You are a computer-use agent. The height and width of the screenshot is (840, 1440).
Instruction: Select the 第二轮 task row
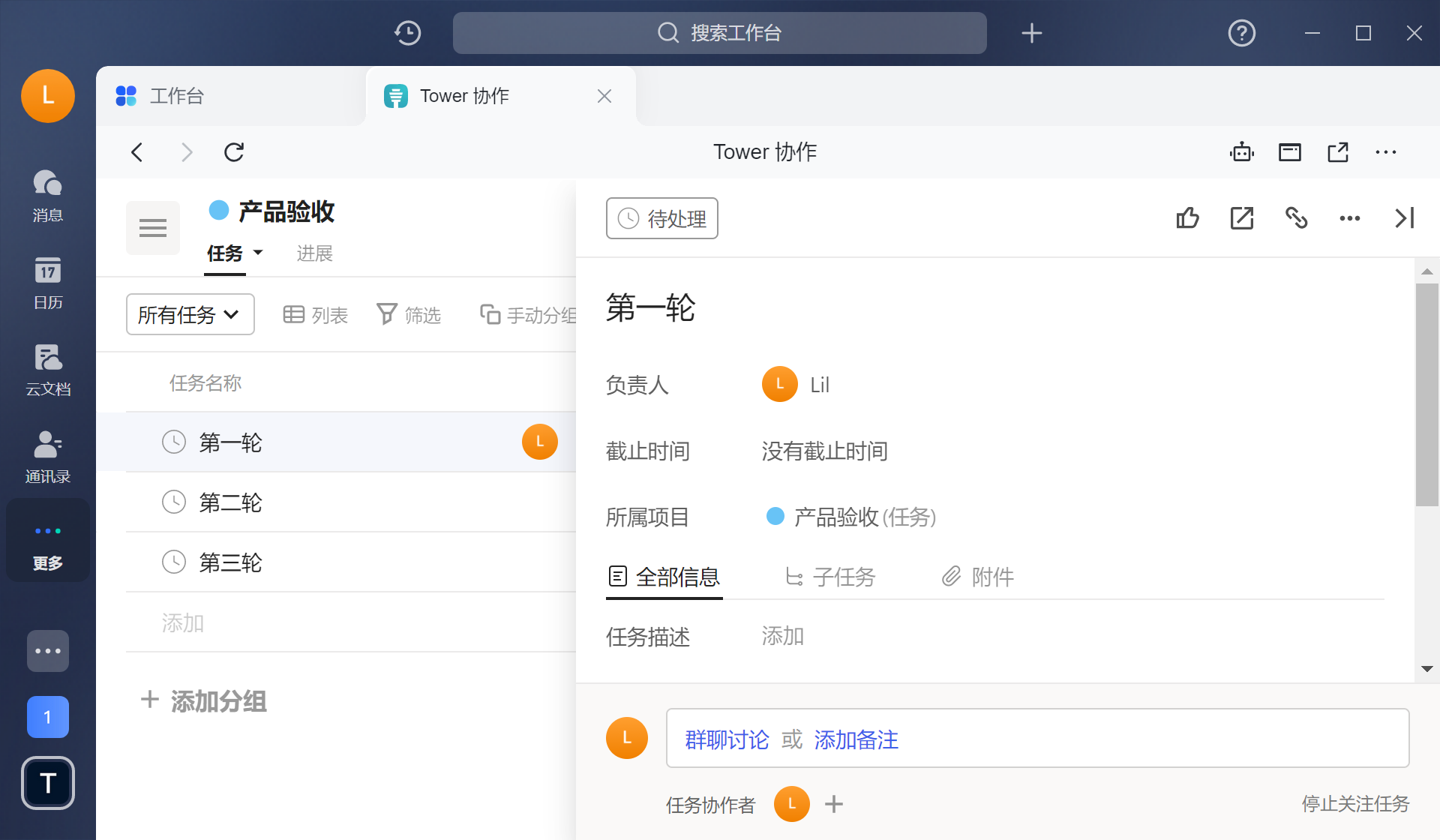pyautogui.click(x=351, y=502)
